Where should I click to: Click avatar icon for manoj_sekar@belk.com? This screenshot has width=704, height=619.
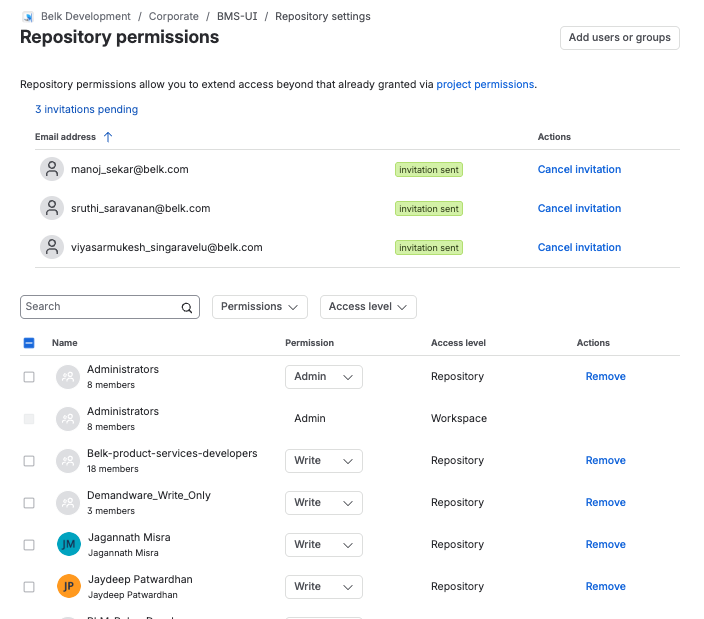52,169
